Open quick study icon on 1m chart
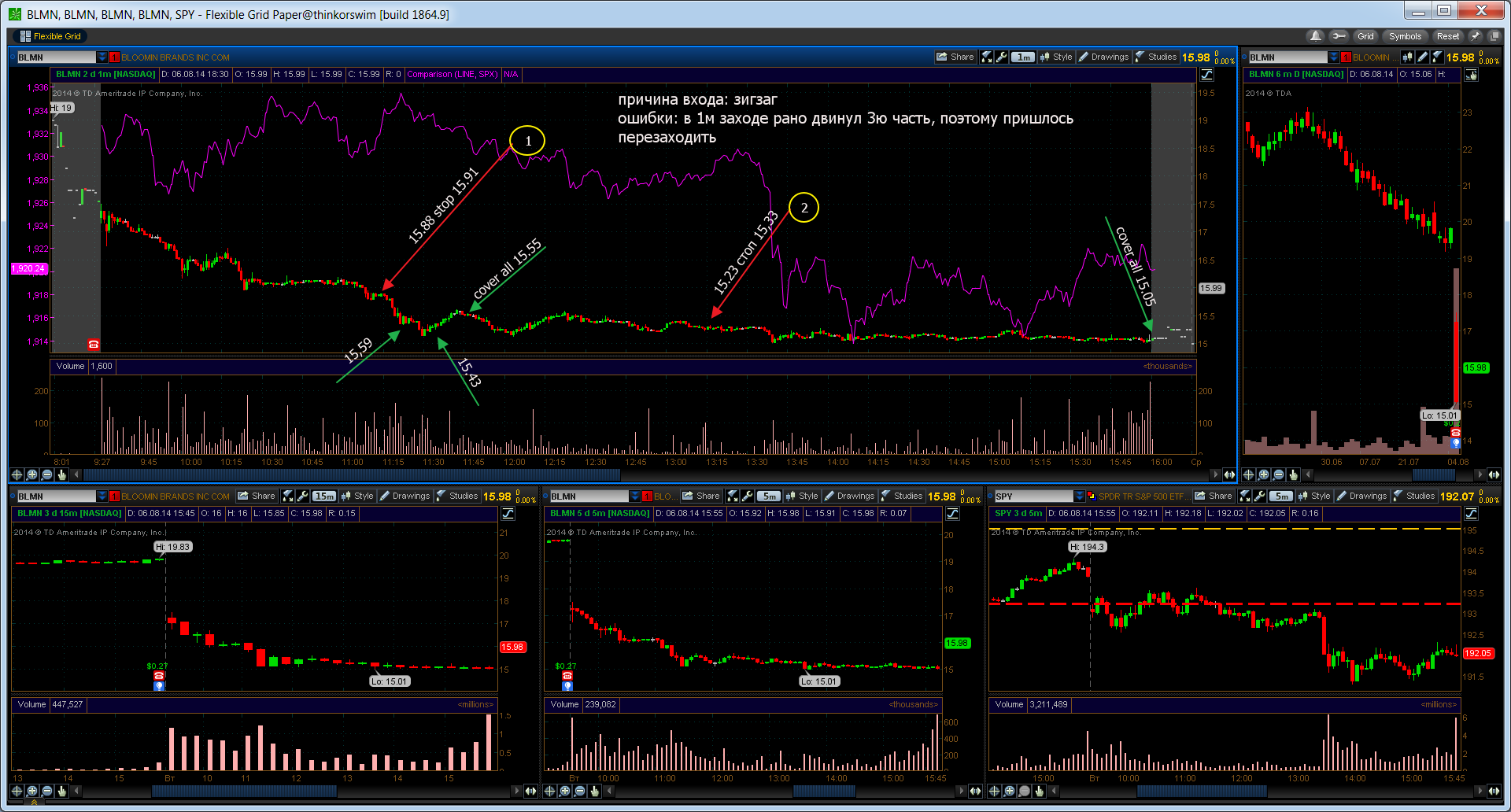The width and height of the screenshot is (1511, 812). [987, 57]
